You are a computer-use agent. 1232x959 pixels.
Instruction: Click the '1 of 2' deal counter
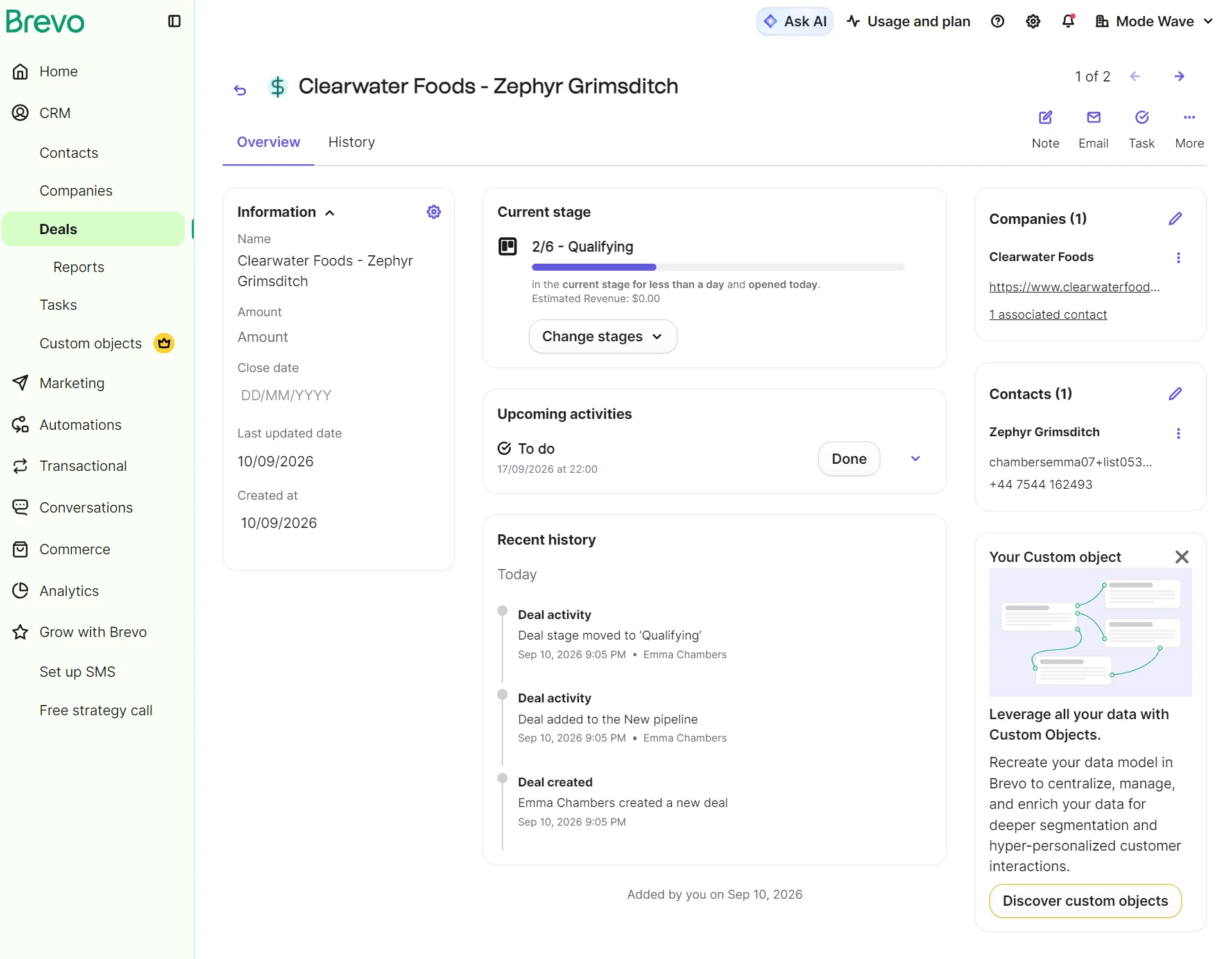coord(1092,76)
